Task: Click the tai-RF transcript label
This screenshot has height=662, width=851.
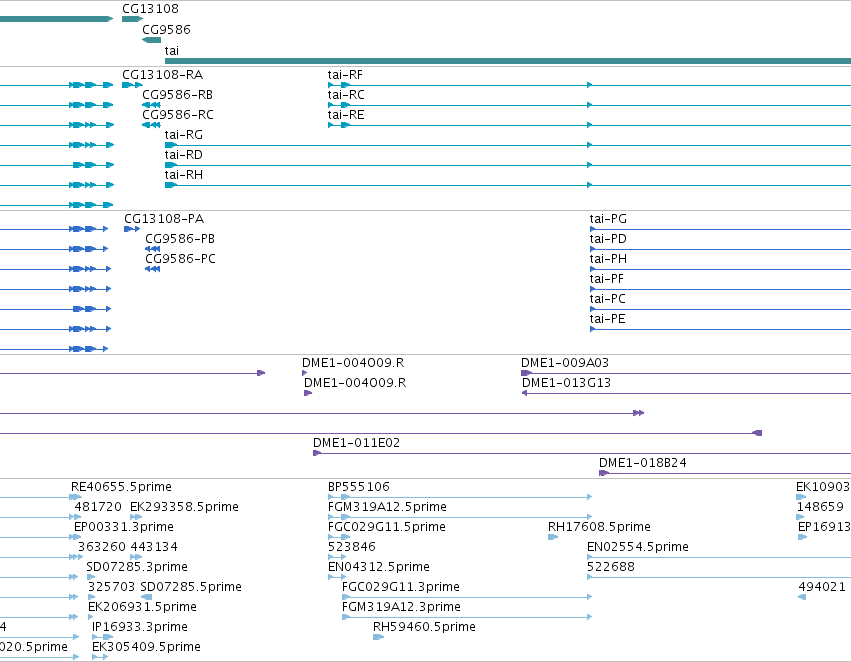Action: click(x=345, y=75)
